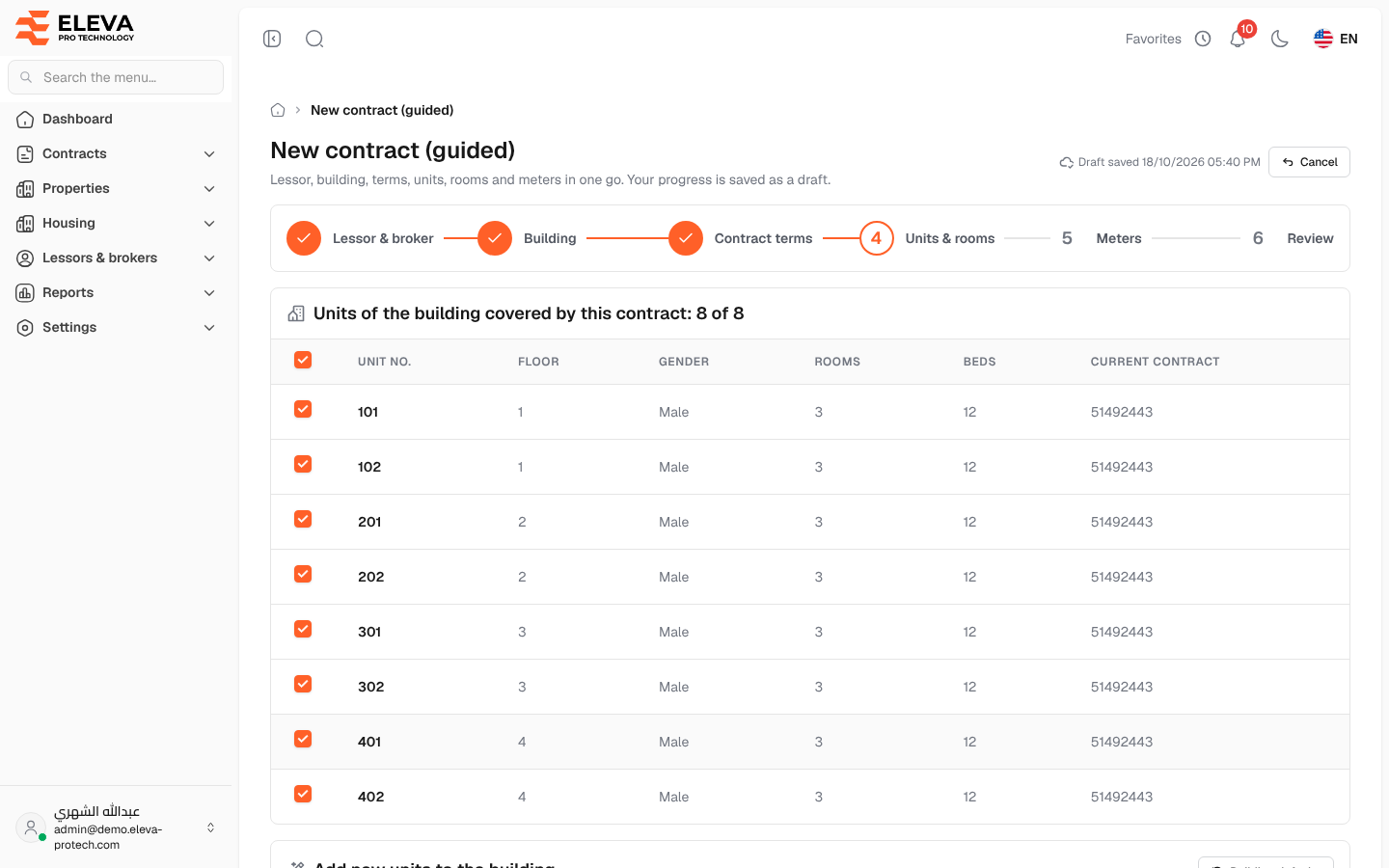The image size is (1389, 868).
Task: Cancel the guided contract
Action: (x=1309, y=162)
